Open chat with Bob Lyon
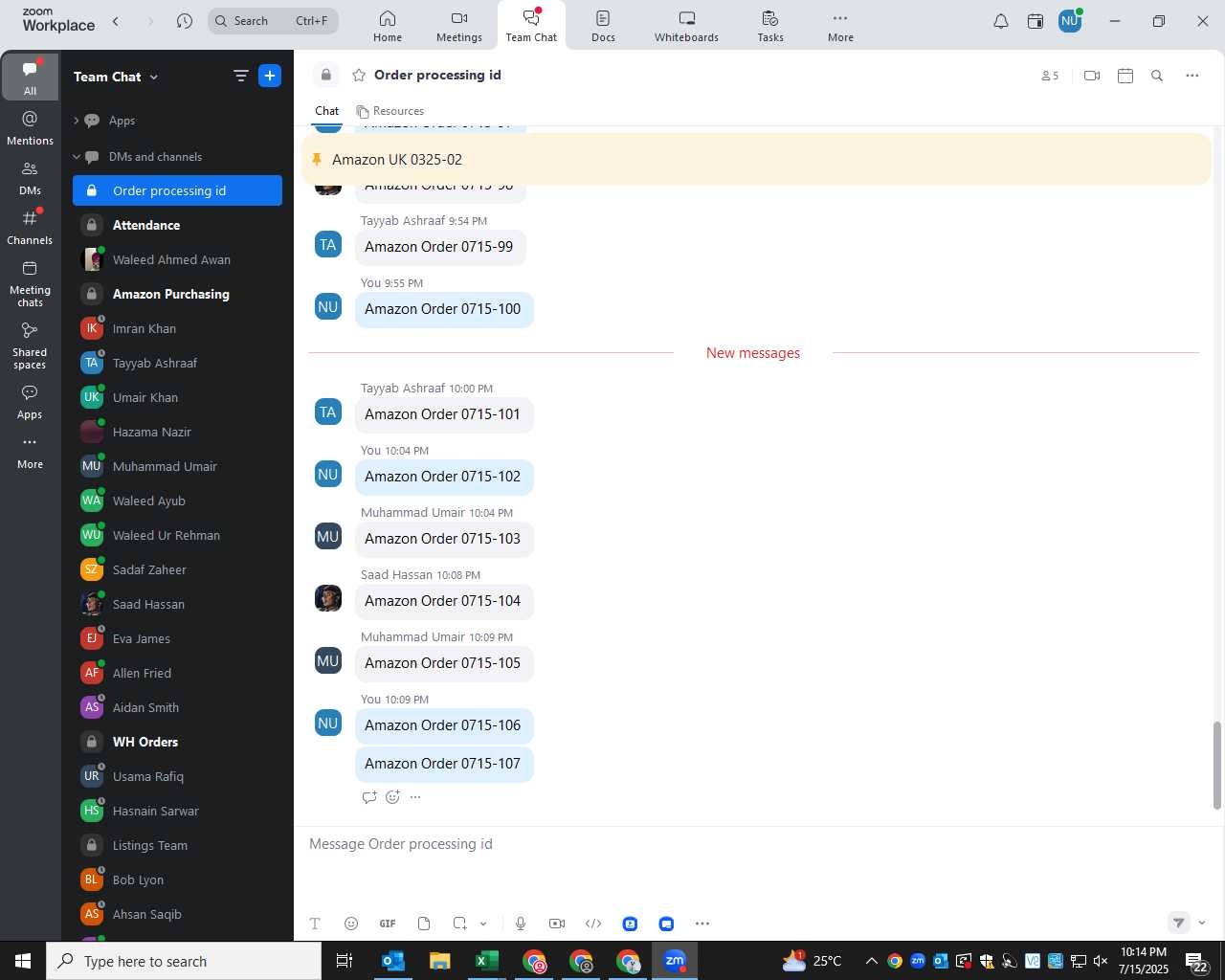 177,880
